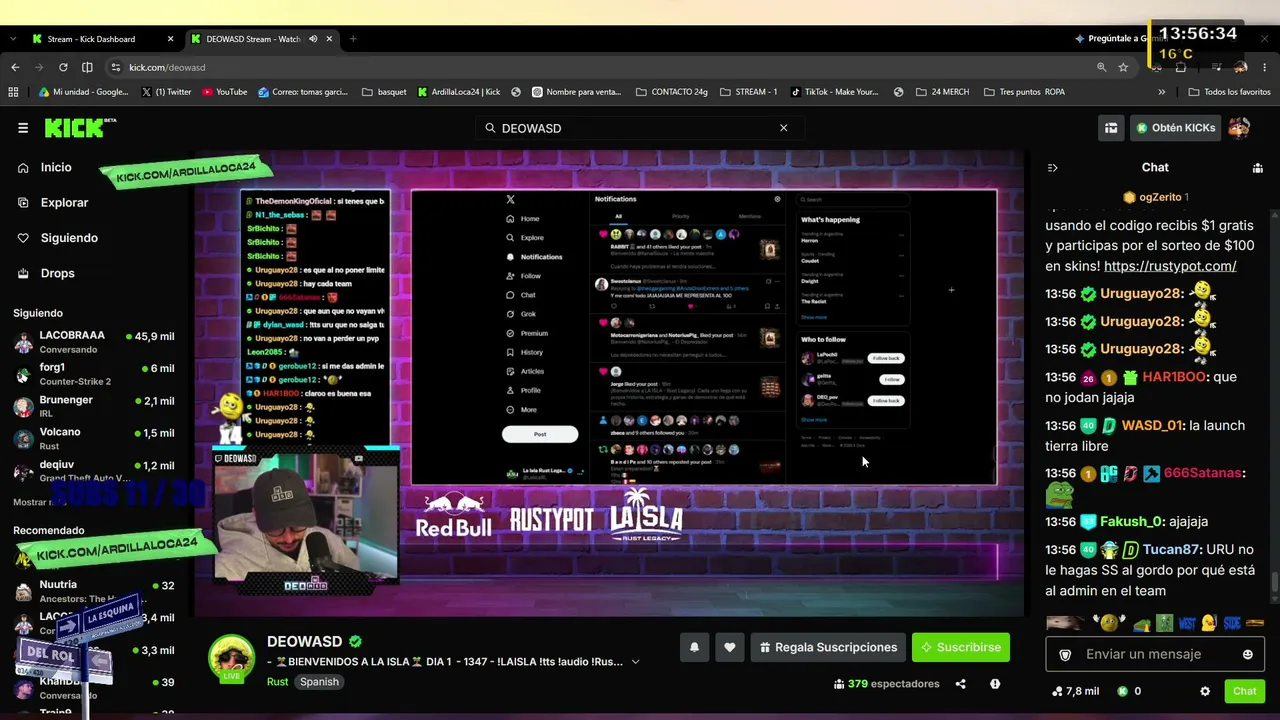The image size is (1280, 720).
Task: Open the chat settings gear
Action: [x=1205, y=691]
